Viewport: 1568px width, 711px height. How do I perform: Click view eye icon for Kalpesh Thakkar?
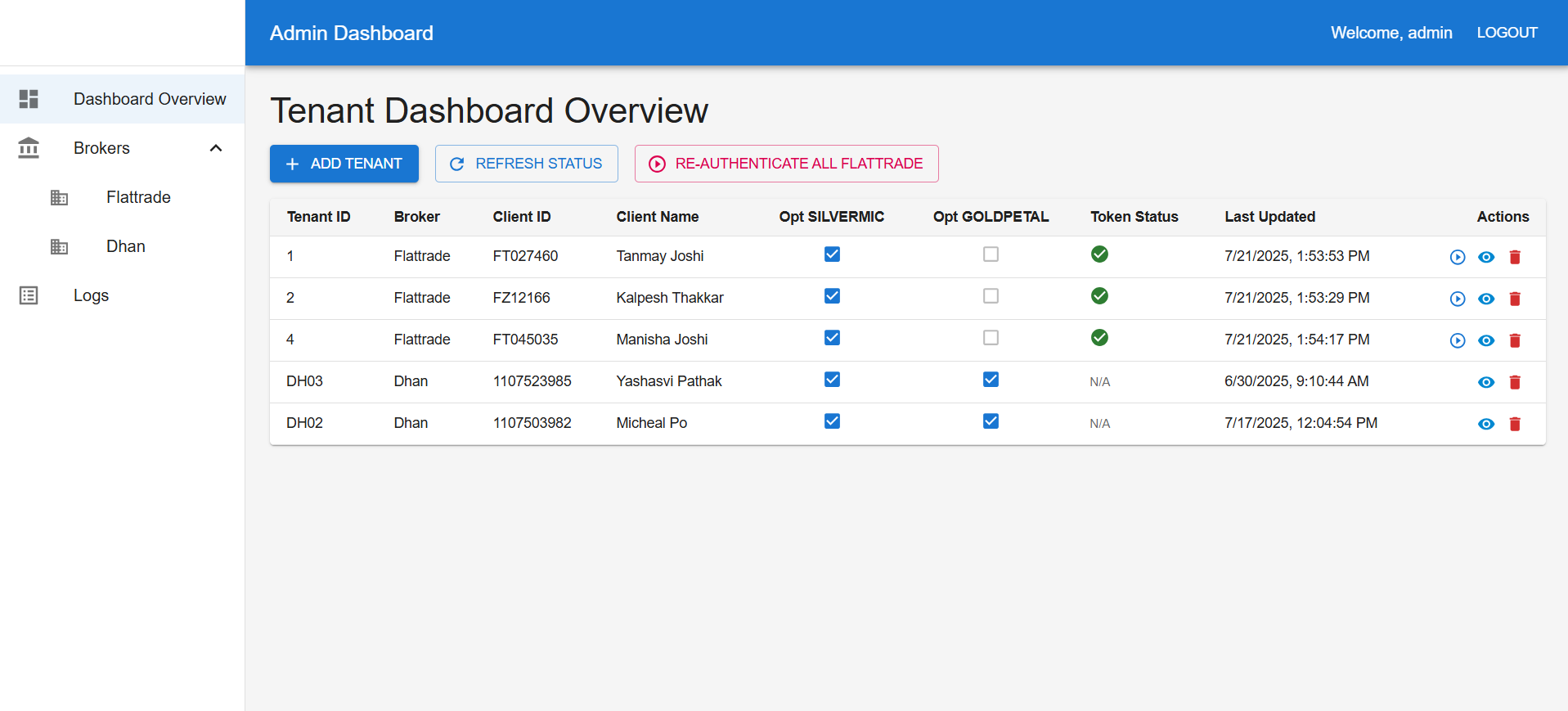point(1486,299)
